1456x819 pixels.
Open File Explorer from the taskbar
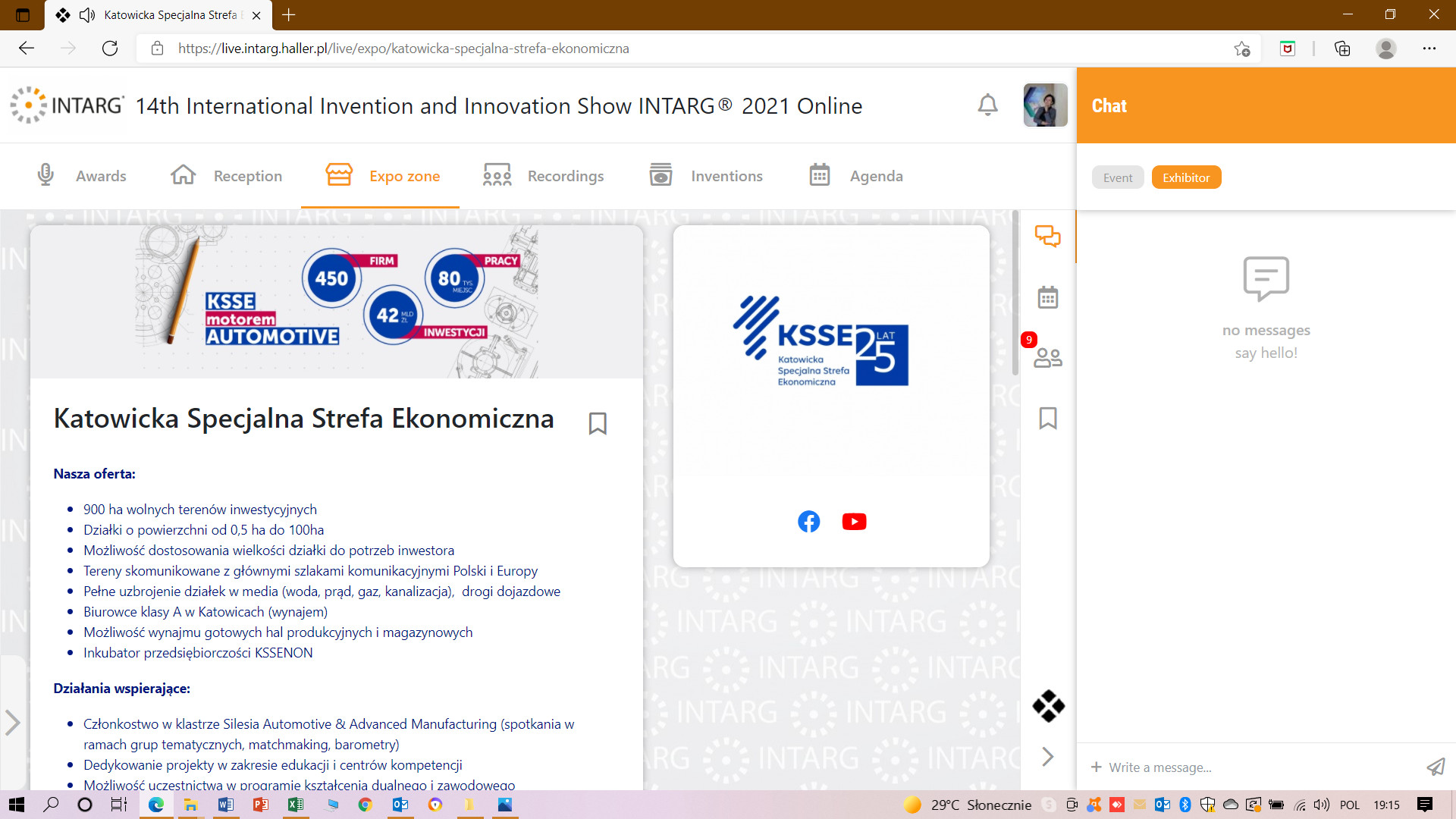click(190, 805)
